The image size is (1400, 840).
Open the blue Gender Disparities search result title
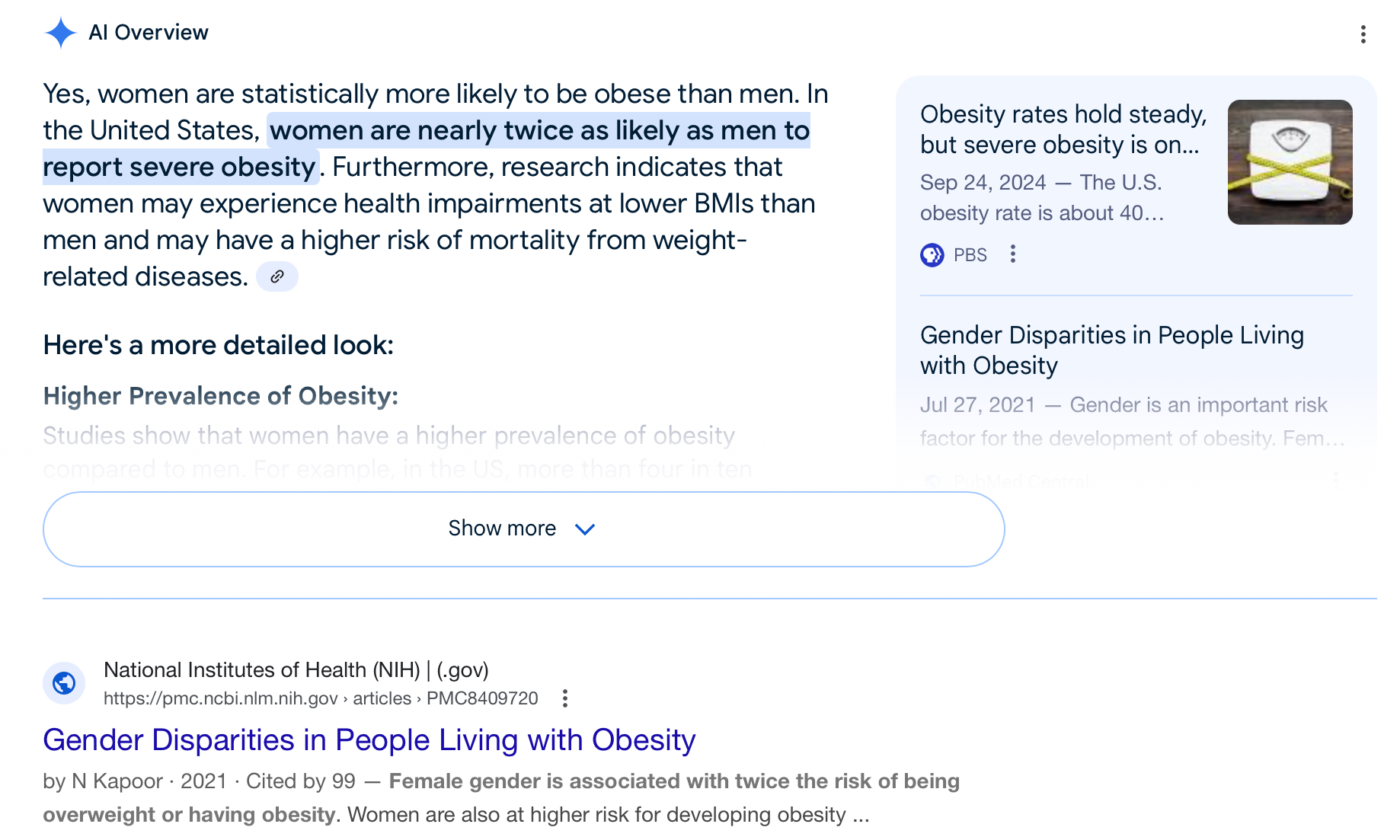[x=369, y=740]
